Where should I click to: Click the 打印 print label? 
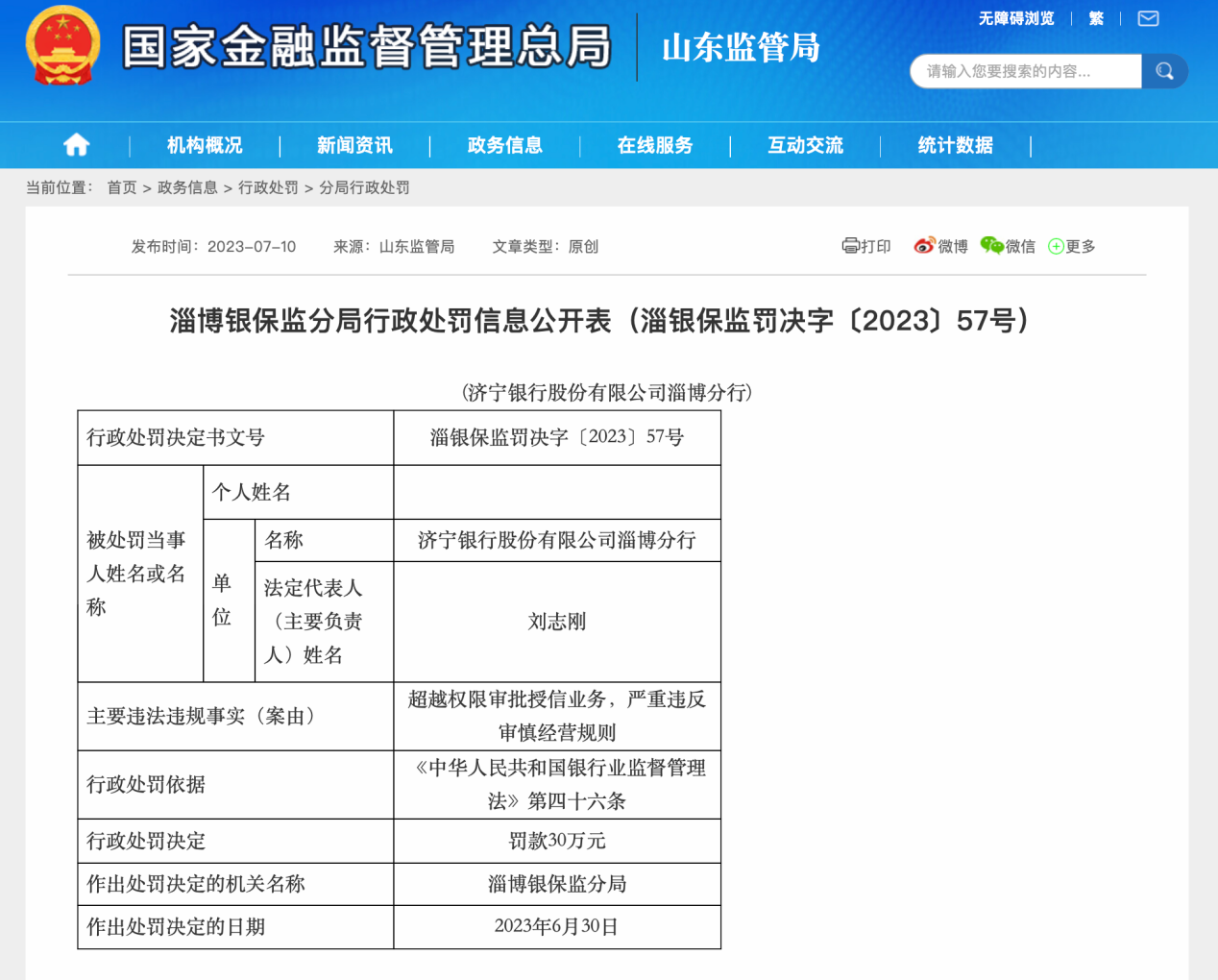876,247
